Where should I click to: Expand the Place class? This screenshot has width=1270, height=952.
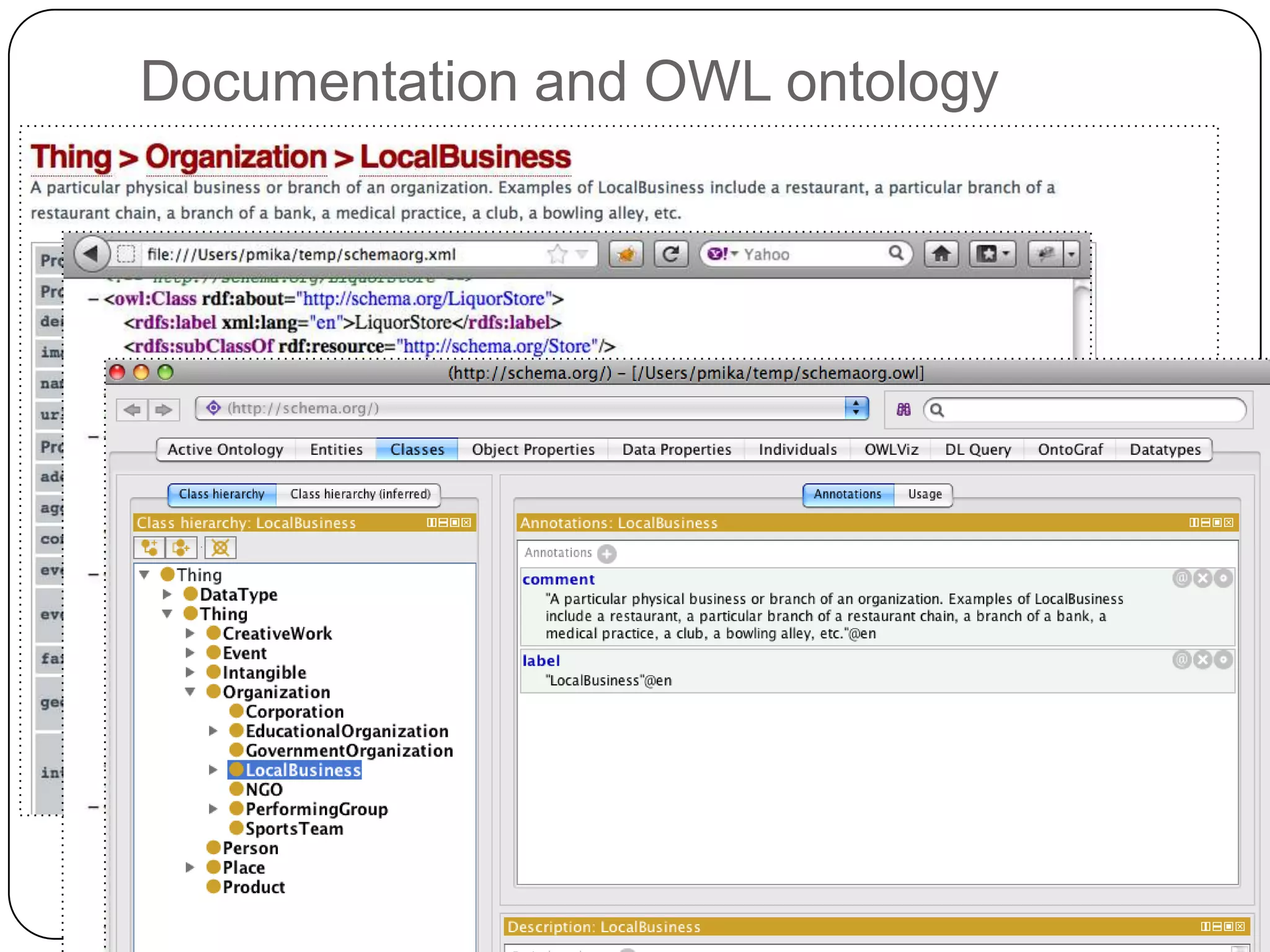tap(190, 867)
